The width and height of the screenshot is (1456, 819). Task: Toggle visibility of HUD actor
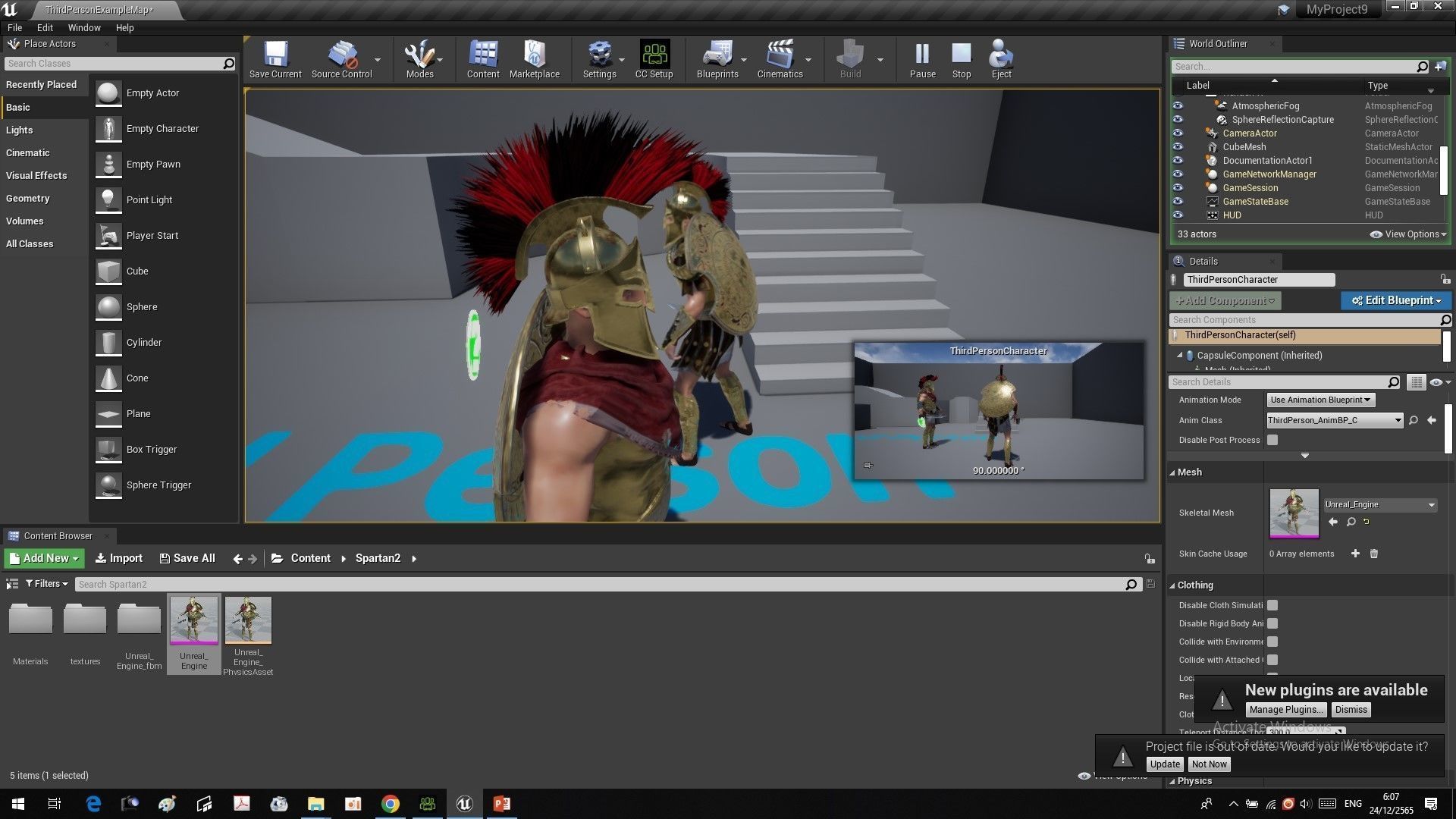pyautogui.click(x=1178, y=215)
